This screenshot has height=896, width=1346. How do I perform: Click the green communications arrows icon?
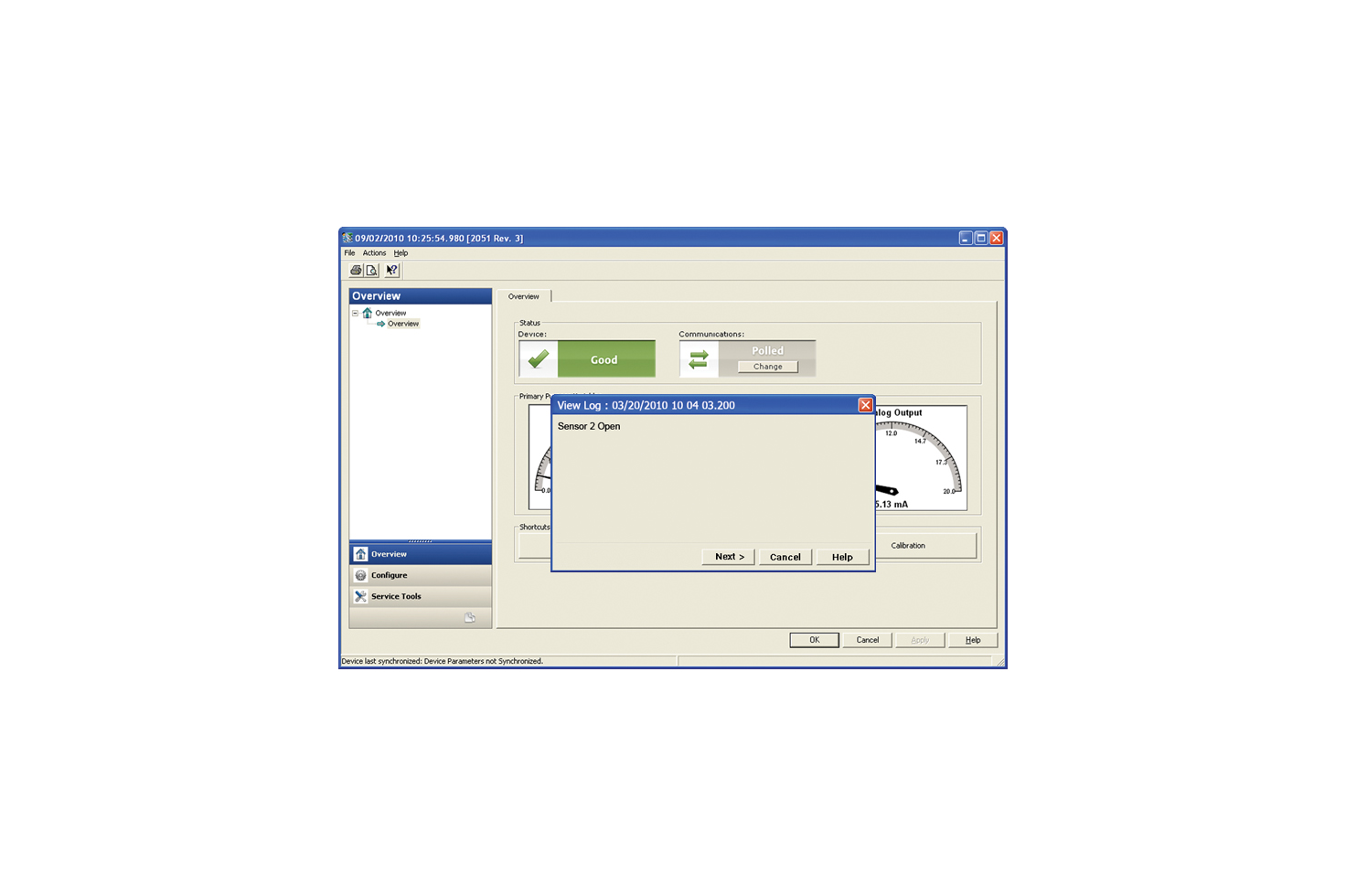[699, 359]
